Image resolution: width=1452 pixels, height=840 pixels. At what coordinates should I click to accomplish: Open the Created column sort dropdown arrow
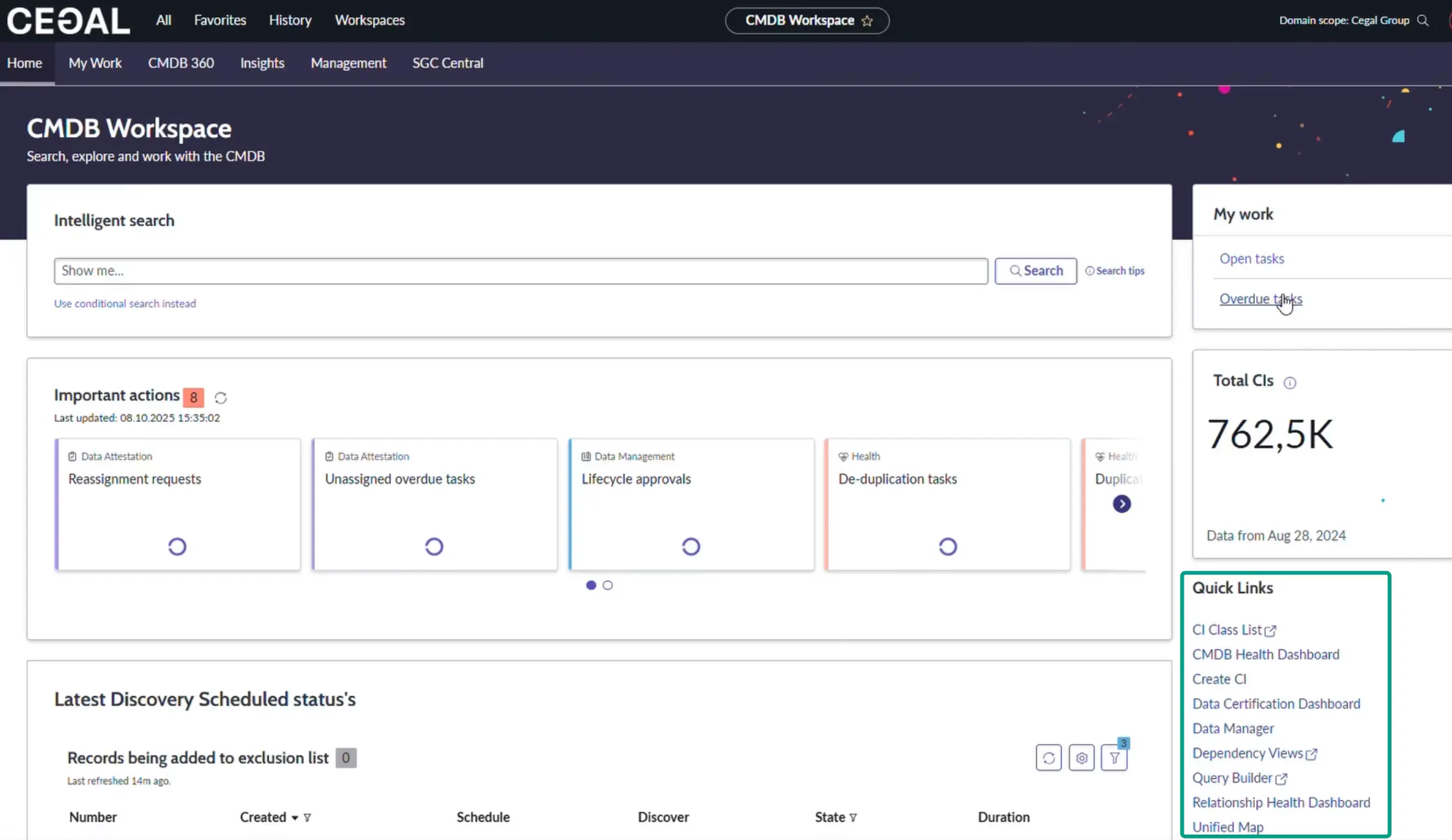click(295, 817)
